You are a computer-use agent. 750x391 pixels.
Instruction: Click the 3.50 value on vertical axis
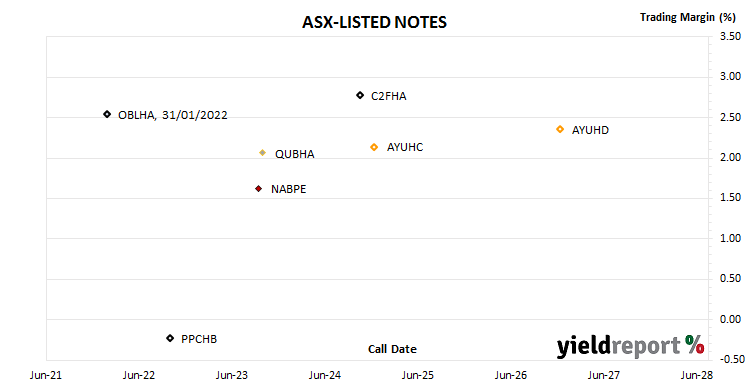(x=730, y=36)
